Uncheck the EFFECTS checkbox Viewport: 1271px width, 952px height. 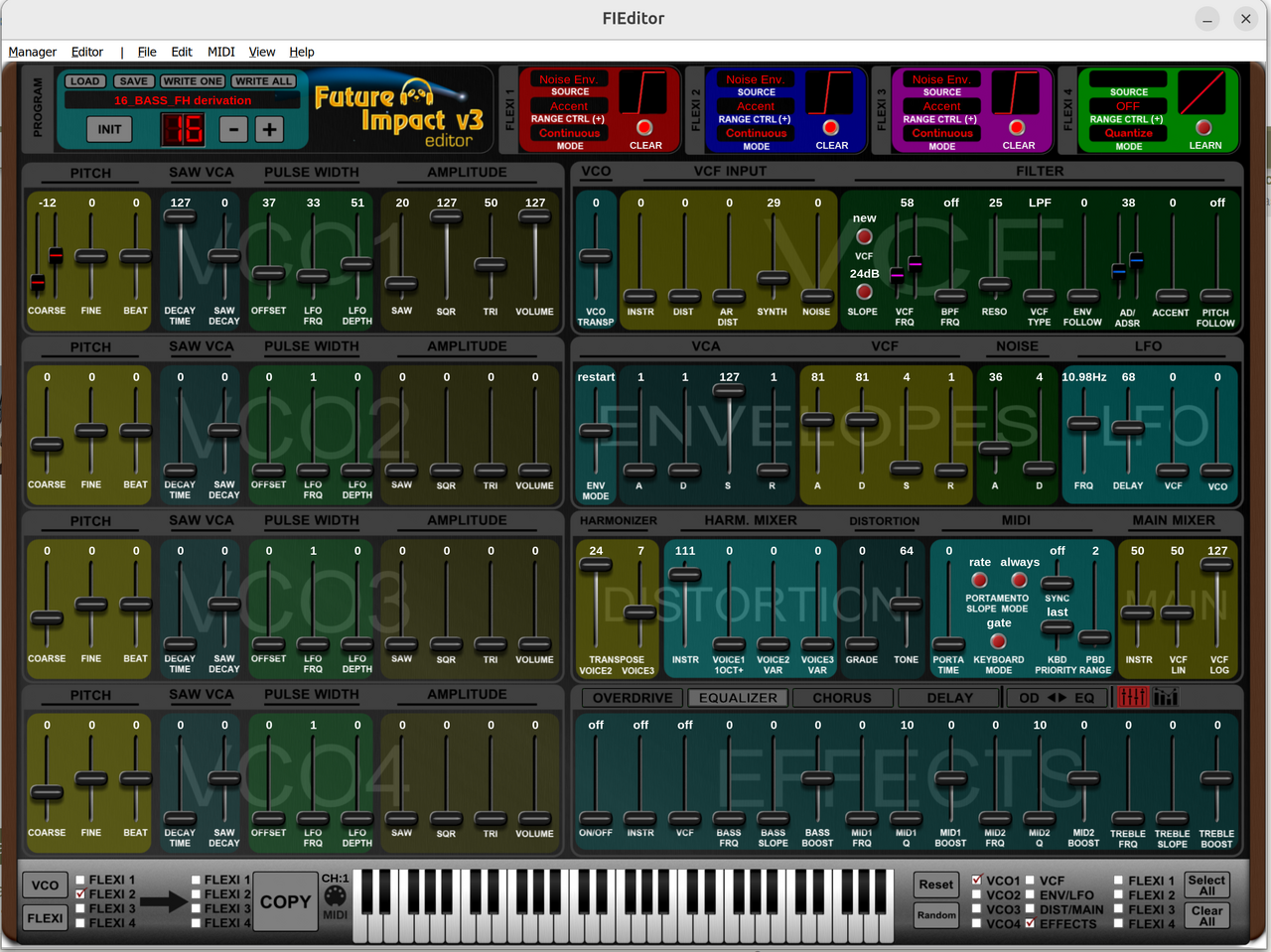(1030, 923)
